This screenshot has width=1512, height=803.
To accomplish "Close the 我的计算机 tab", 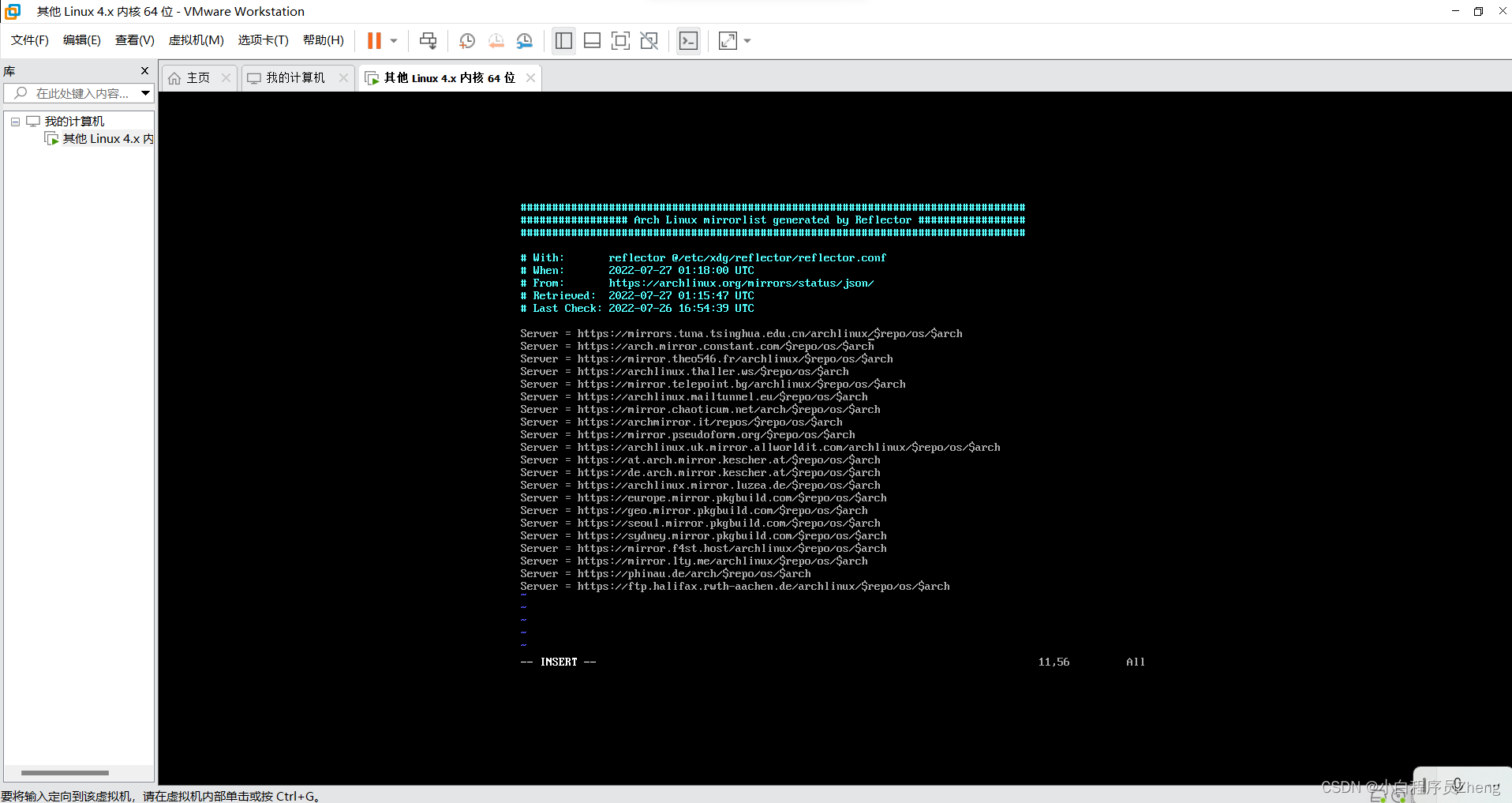I will (343, 77).
